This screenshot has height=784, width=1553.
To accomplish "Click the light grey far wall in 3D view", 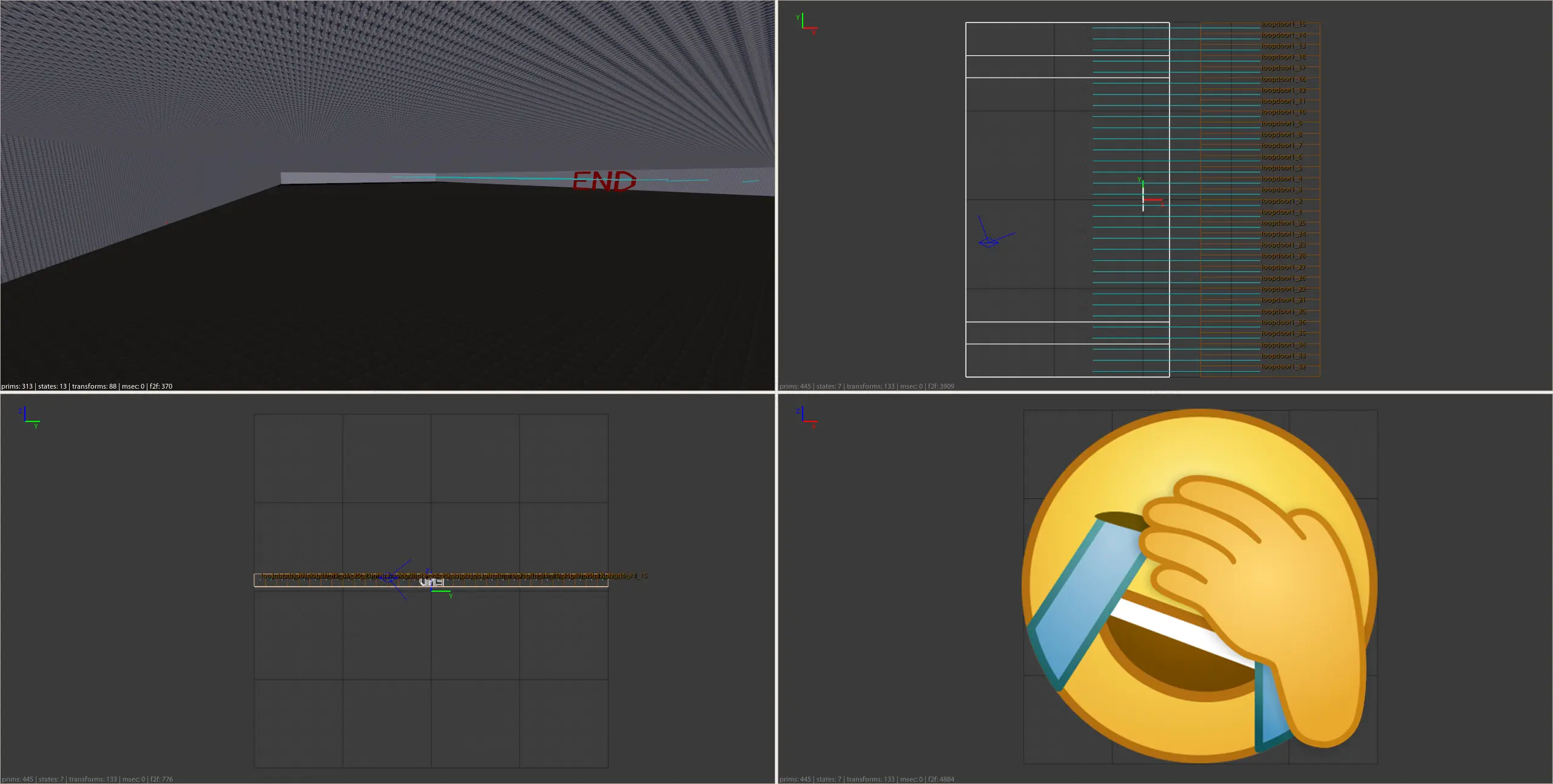I will coord(358,178).
